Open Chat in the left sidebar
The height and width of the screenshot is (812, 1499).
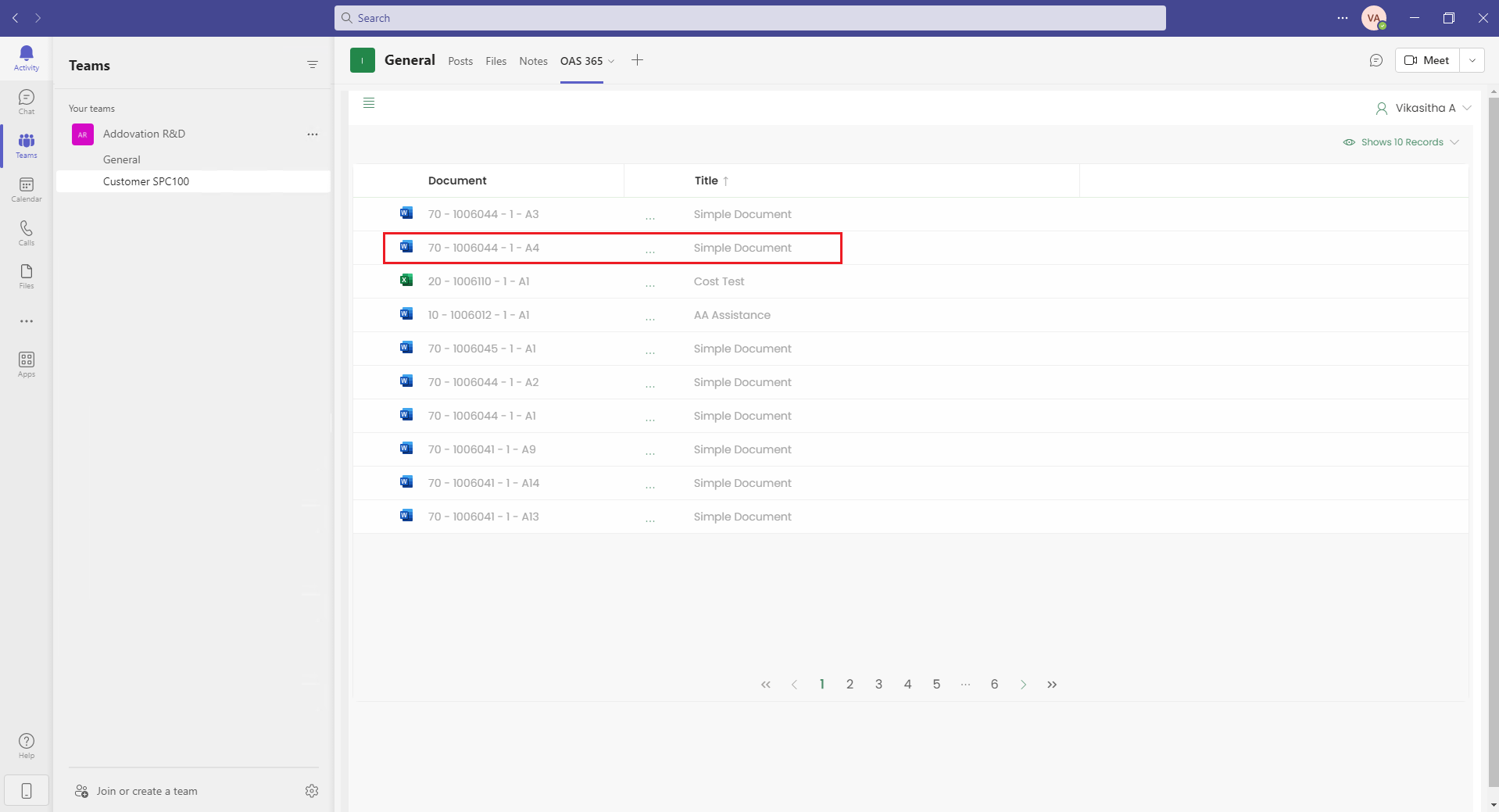pyautogui.click(x=26, y=102)
